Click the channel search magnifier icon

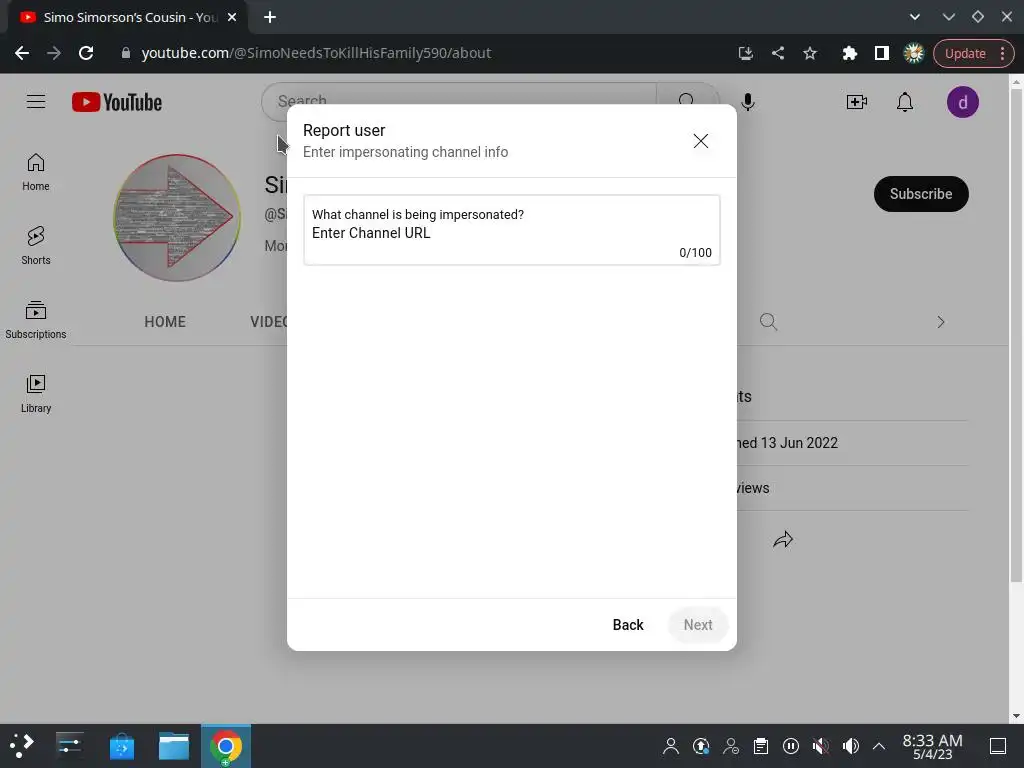coord(769,322)
